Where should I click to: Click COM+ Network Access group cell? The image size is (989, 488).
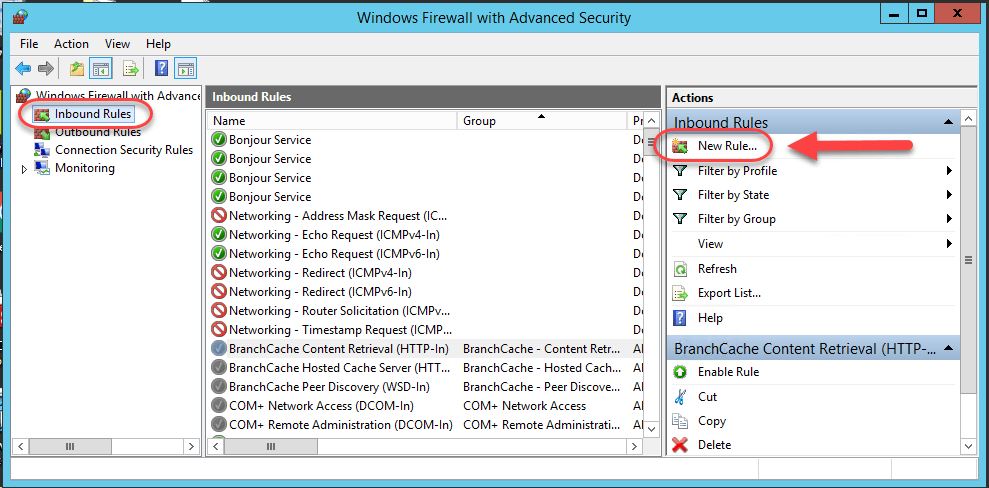524,405
